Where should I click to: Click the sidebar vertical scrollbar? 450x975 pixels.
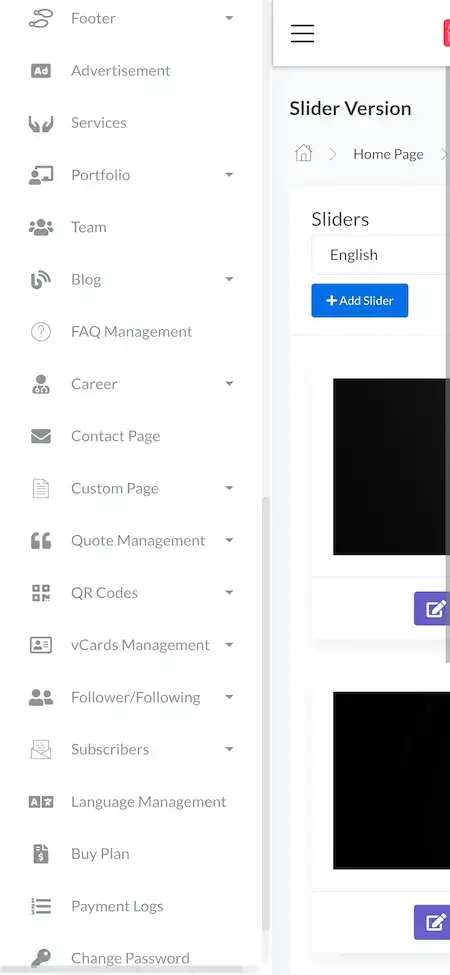[266, 714]
